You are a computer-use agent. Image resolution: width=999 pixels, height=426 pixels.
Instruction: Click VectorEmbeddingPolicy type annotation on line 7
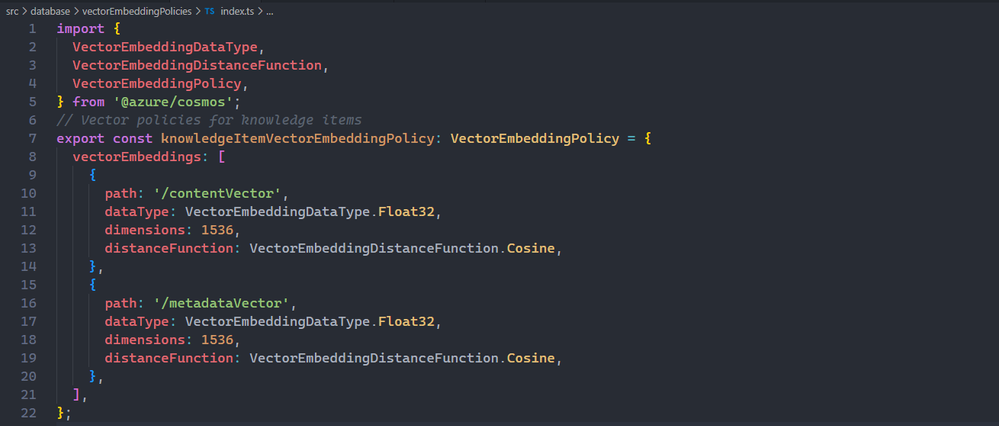pos(535,139)
